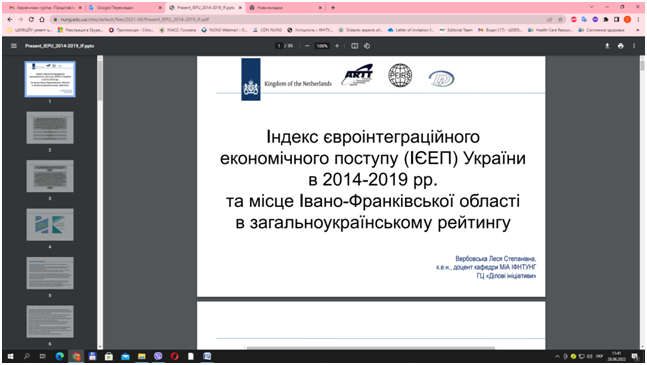This screenshot has width=647, height=365.
Task: Open the tab search dropdown arrow
Action: click(x=591, y=7)
